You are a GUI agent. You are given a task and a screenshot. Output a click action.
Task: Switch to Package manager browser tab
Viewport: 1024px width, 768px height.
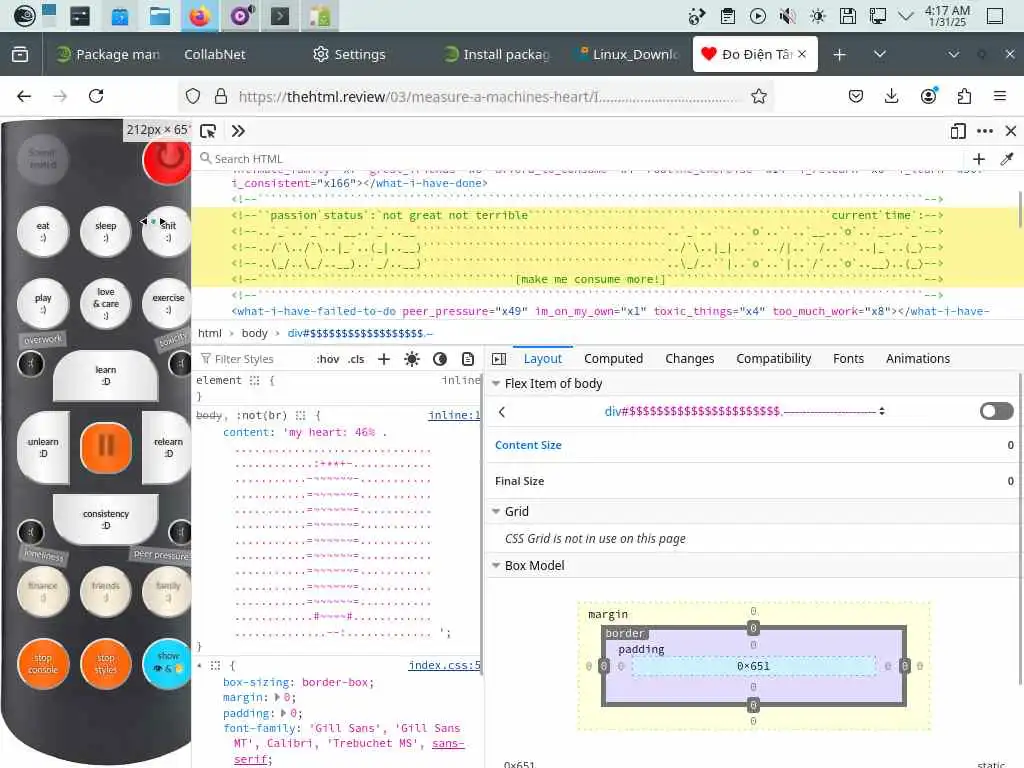(108, 54)
